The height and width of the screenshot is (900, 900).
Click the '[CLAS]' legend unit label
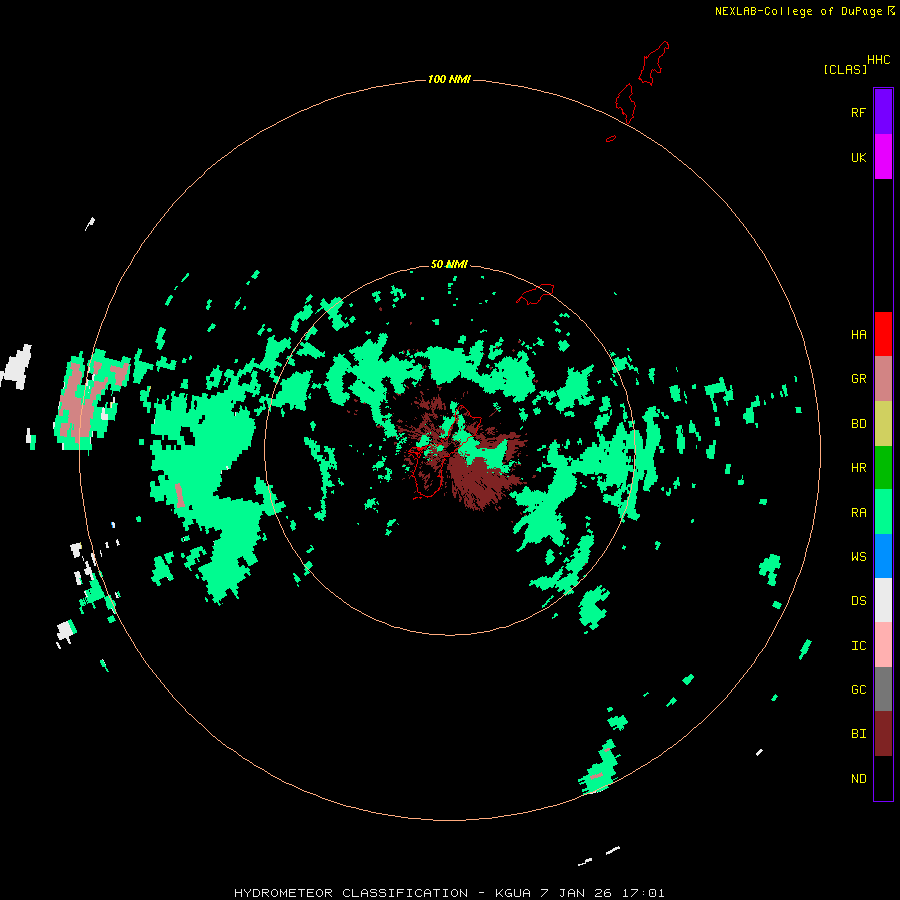pyautogui.click(x=845, y=69)
